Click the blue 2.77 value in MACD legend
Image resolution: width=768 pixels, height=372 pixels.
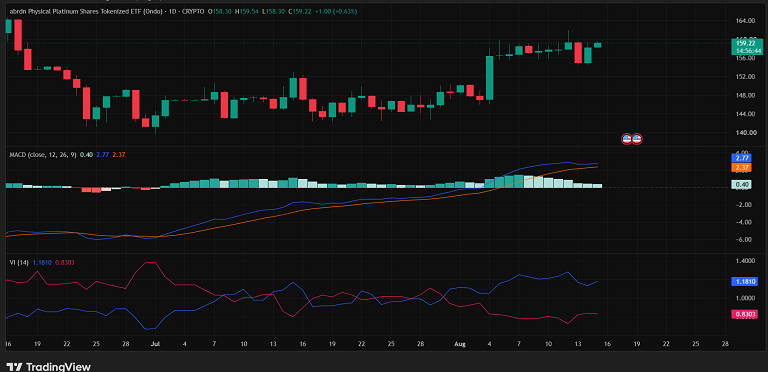pos(101,155)
